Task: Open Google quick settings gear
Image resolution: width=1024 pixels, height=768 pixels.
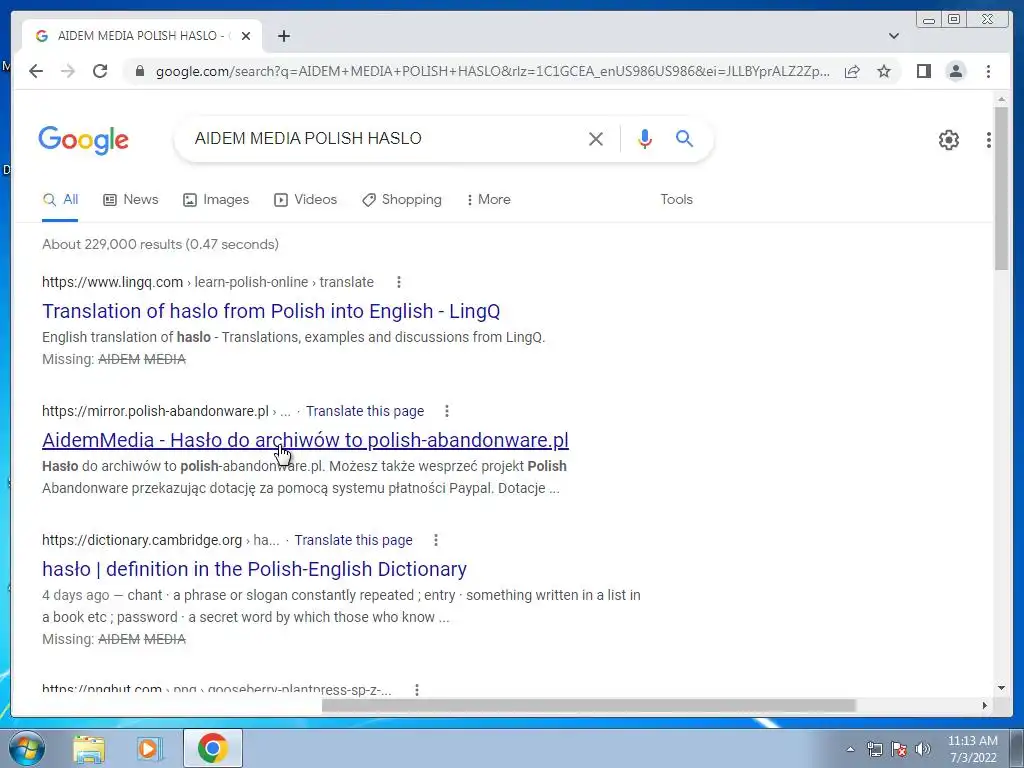Action: pos(948,139)
